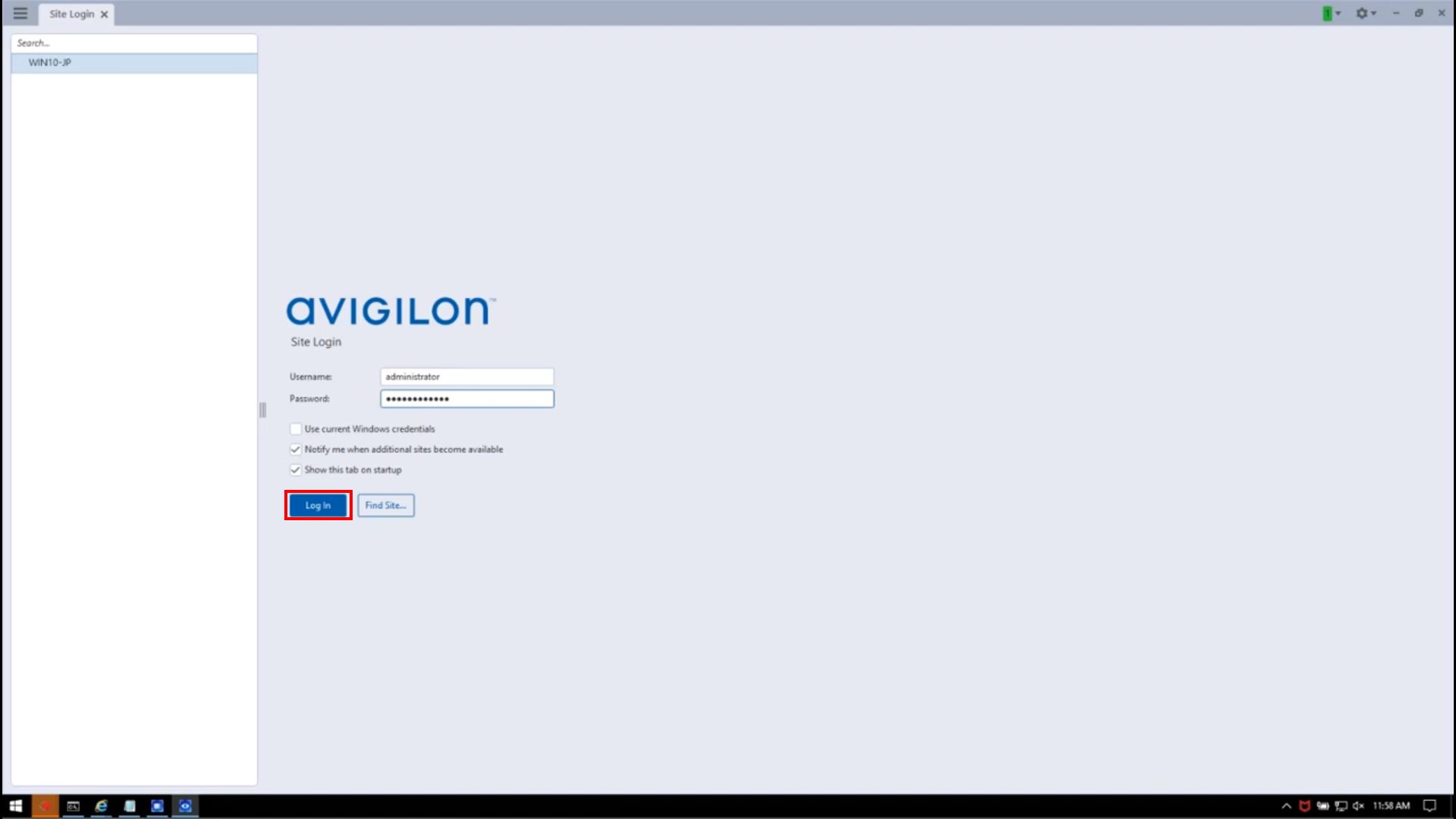Open File Explorer from the taskbar

pos(129,806)
